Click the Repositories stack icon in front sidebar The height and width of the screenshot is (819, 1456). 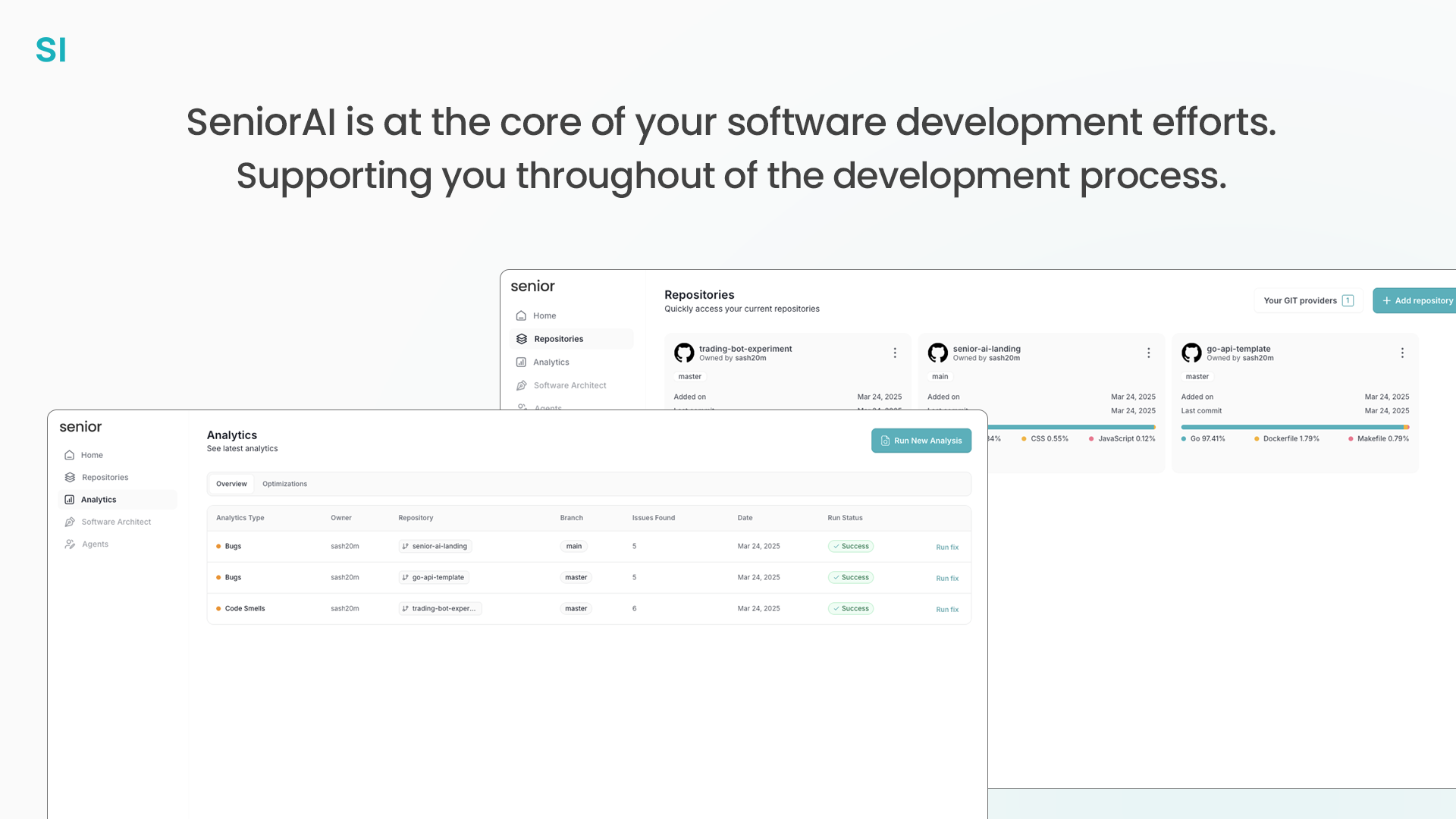coord(70,478)
